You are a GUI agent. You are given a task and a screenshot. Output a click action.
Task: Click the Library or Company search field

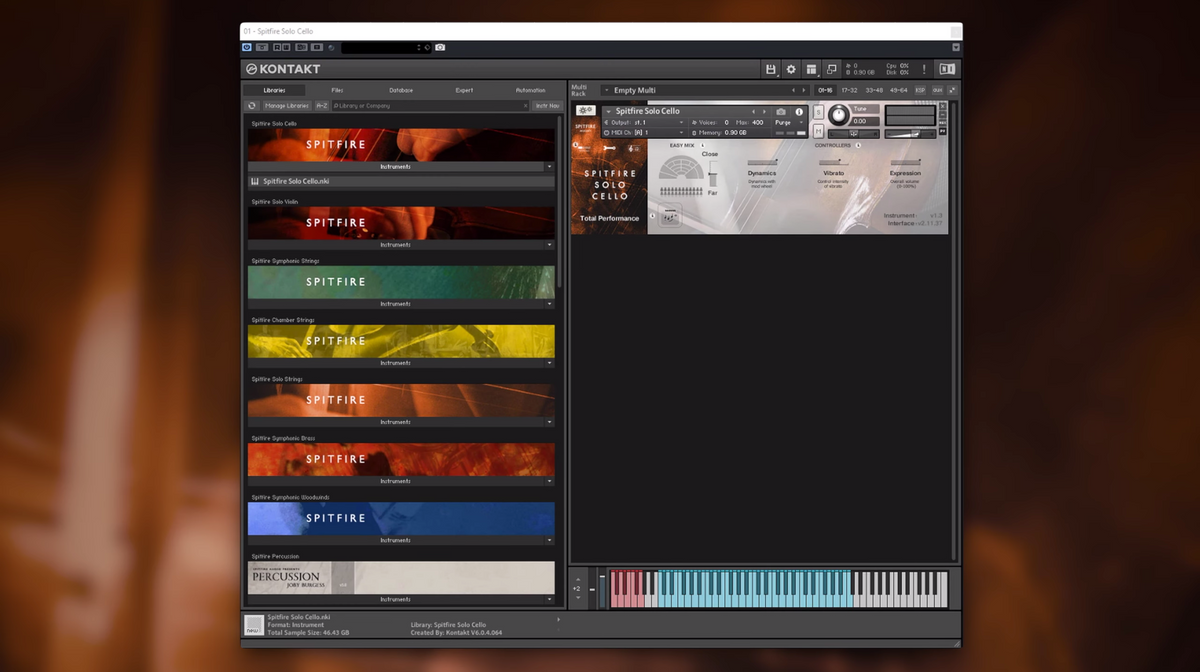tap(430, 105)
